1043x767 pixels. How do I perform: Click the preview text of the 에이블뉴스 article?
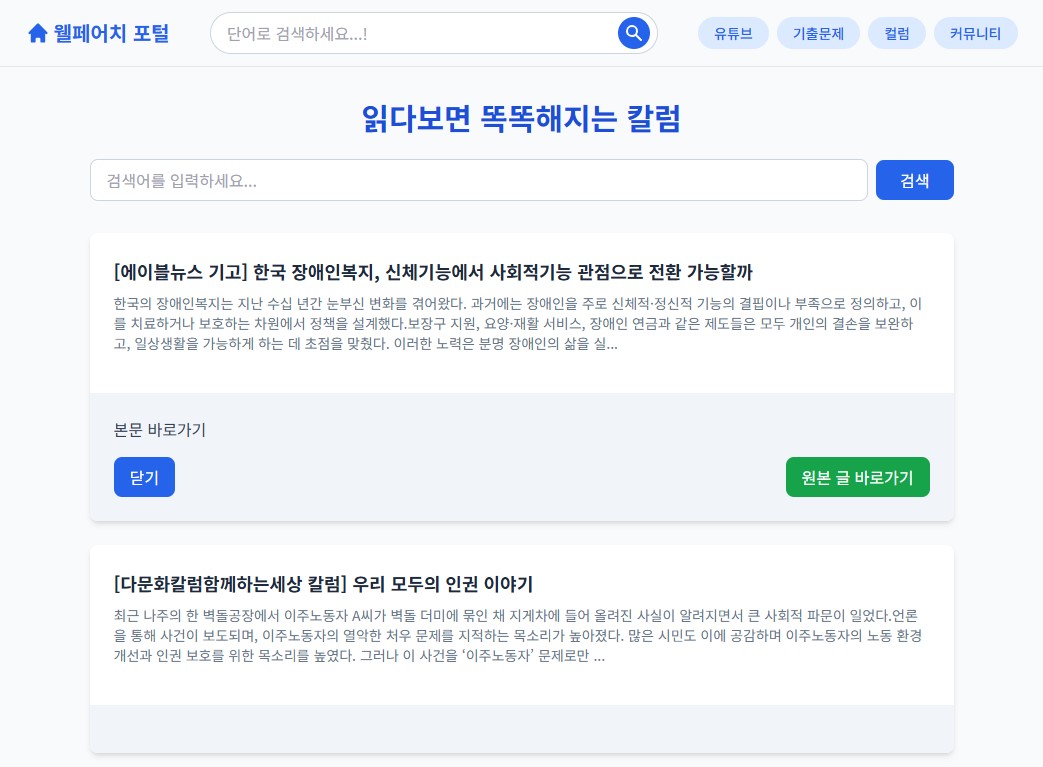click(518, 324)
